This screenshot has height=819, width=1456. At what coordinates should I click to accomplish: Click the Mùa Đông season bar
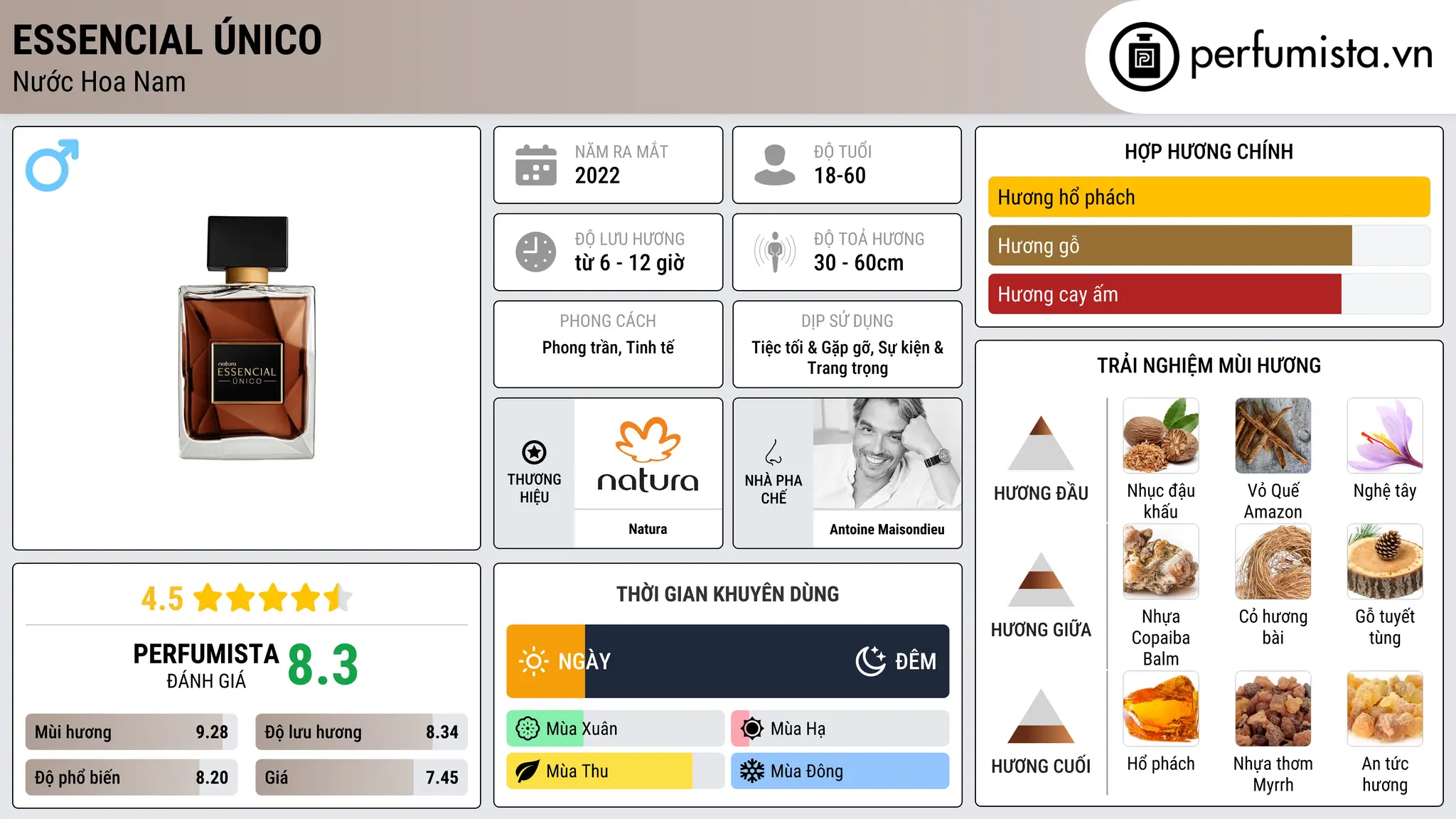pos(840,771)
